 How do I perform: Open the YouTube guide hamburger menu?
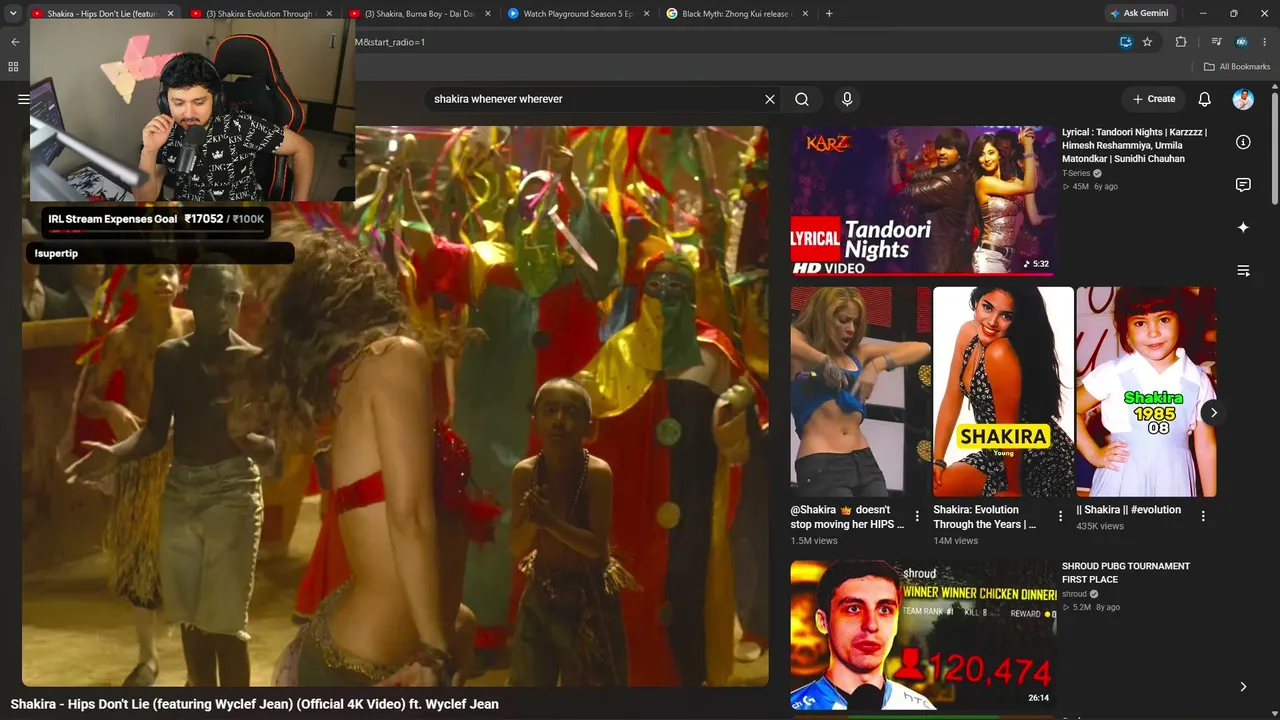[x=23, y=99]
